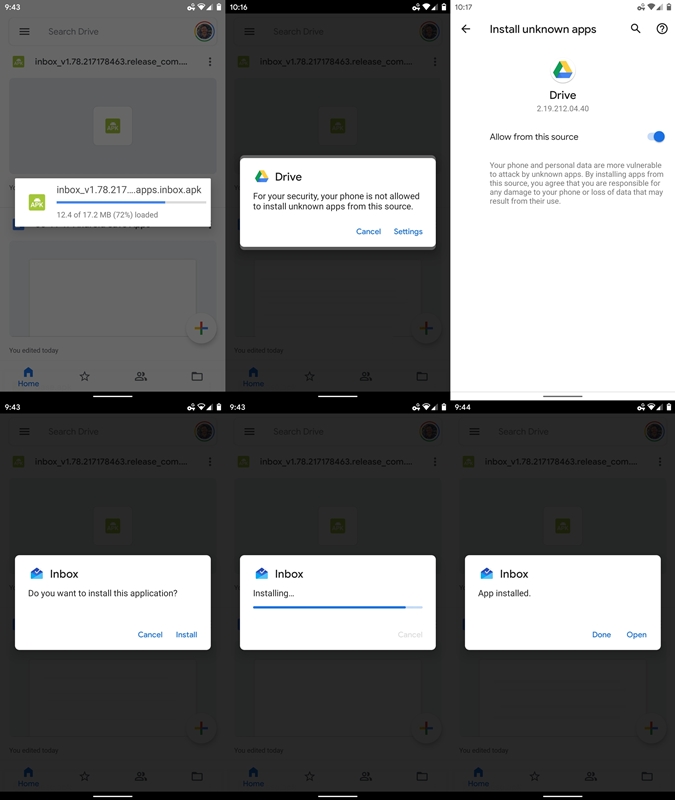675x800 pixels.
Task: Tap Wi-Fi status icon at 10:17 screen
Action: pos(652,7)
